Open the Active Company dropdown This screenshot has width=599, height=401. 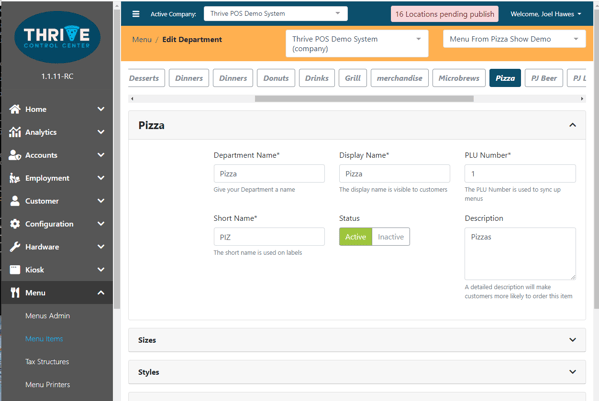[x=275, y=14]
